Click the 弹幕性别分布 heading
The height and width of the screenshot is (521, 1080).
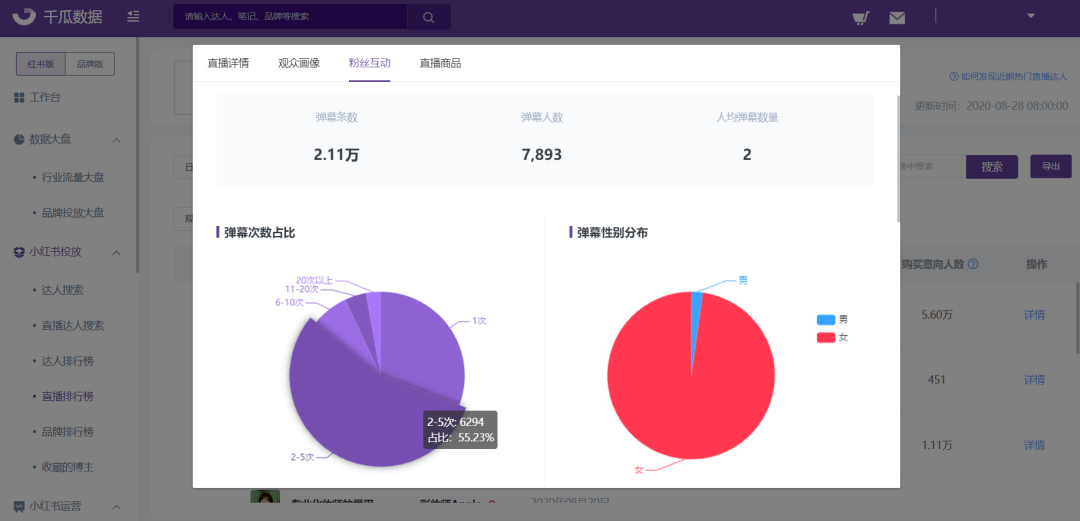[612, 232]
